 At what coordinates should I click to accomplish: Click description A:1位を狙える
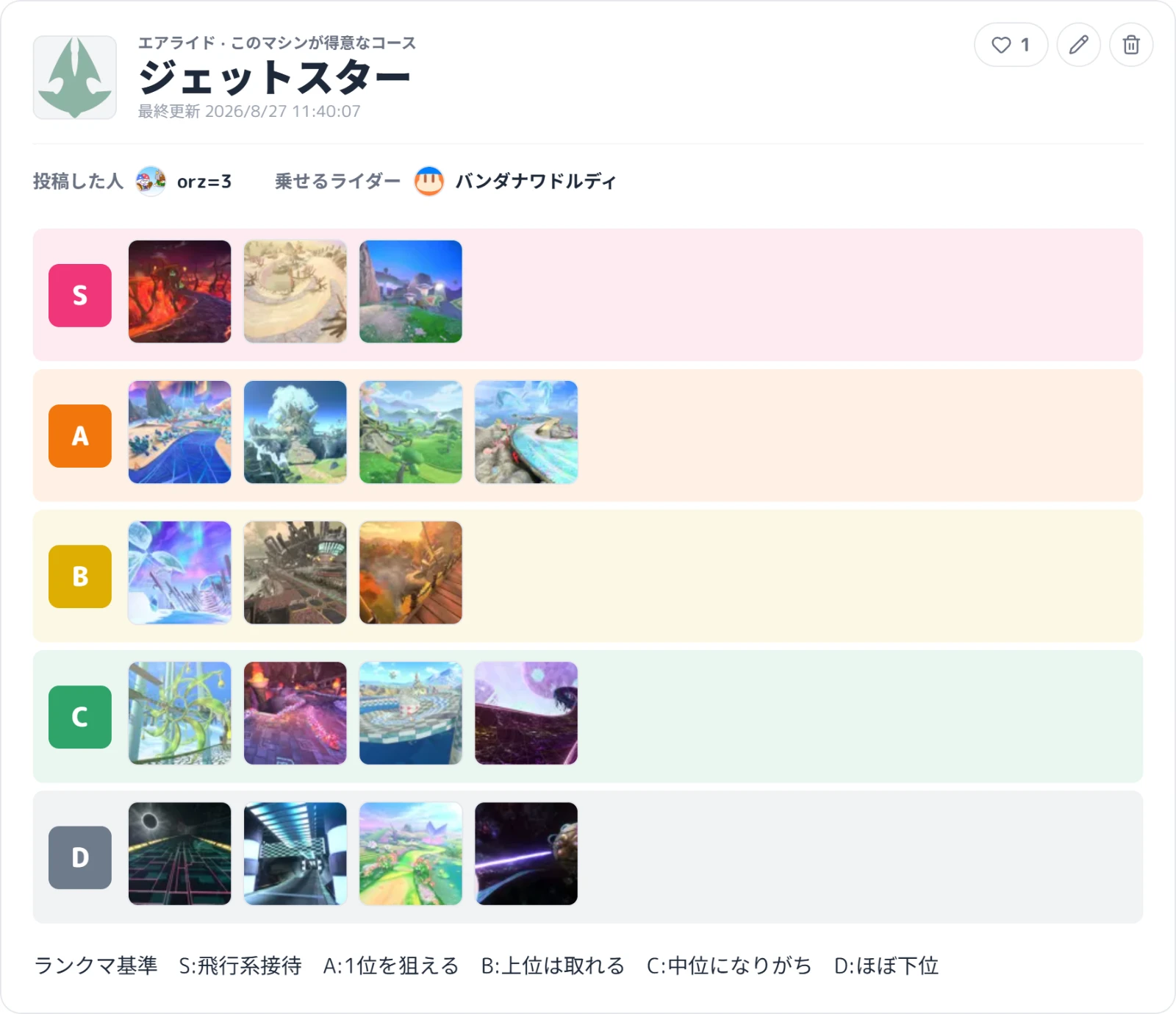tap(391, 965)
